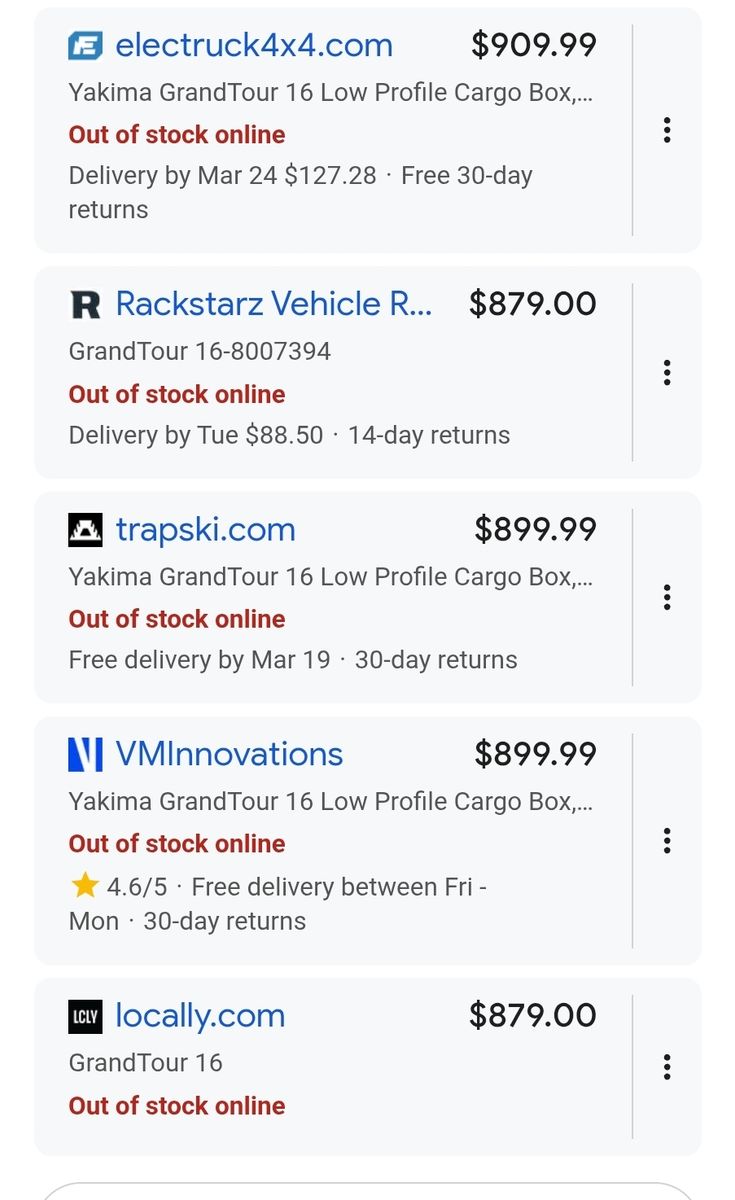The image size is (735, 1200).
Task: Click the electruck4x4.com store logo icon
Action: tap(85, 45)
